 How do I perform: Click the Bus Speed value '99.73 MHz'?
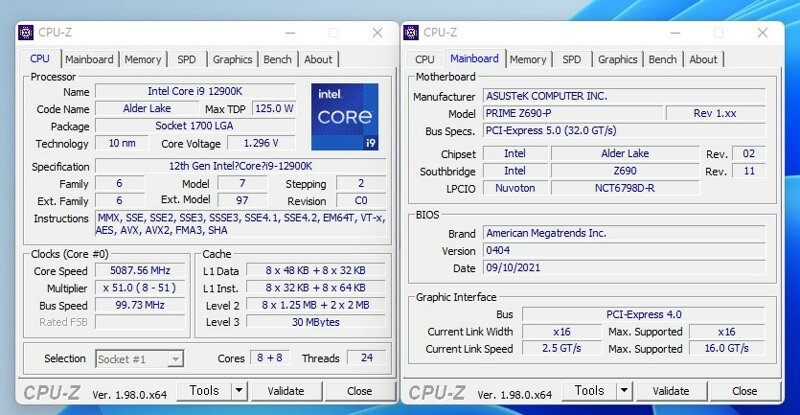coord(140,305)
